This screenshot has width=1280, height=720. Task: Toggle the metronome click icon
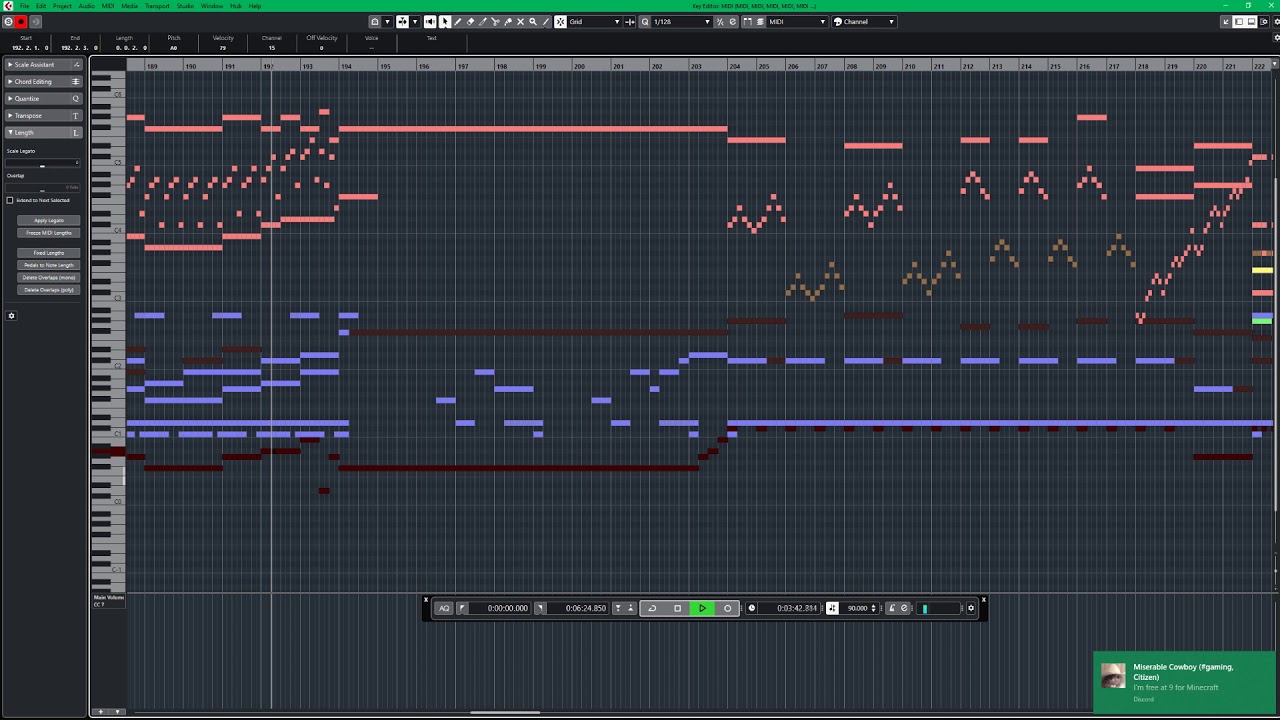pyautogui.click(x=893, y=608)
